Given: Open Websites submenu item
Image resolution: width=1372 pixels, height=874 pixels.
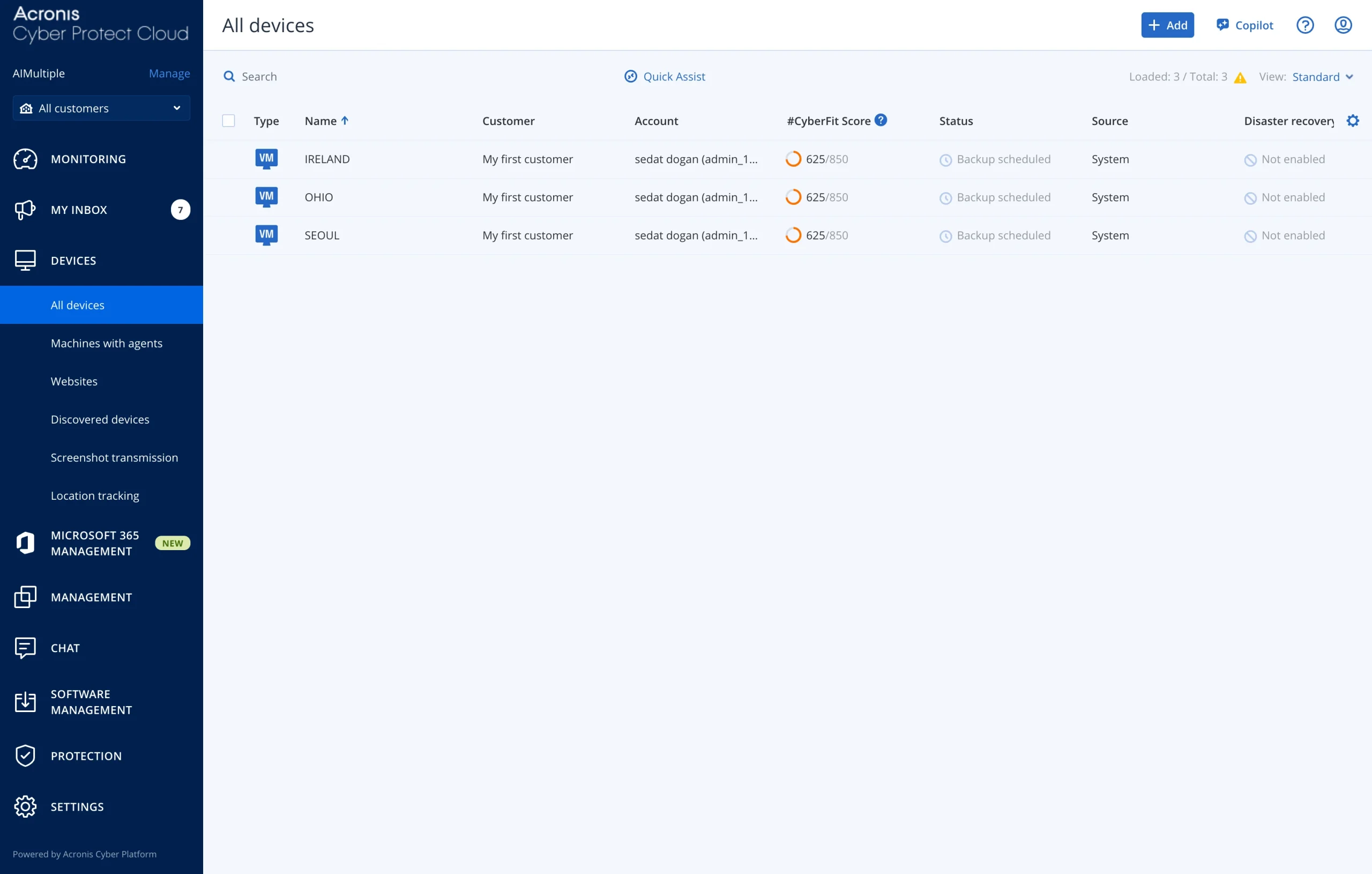Looking at the screenshot, I should 74,381.
